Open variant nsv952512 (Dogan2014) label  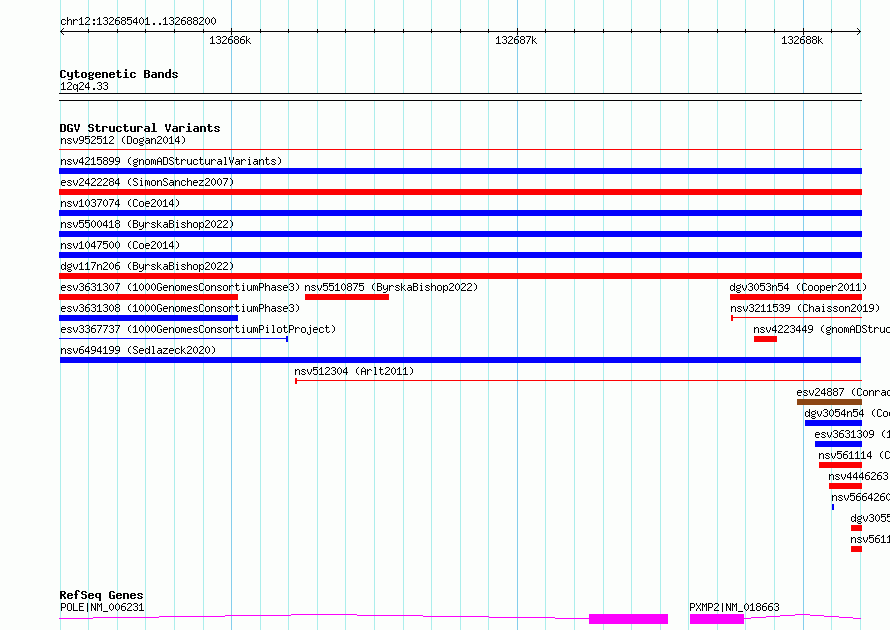[x=123, y=140]
